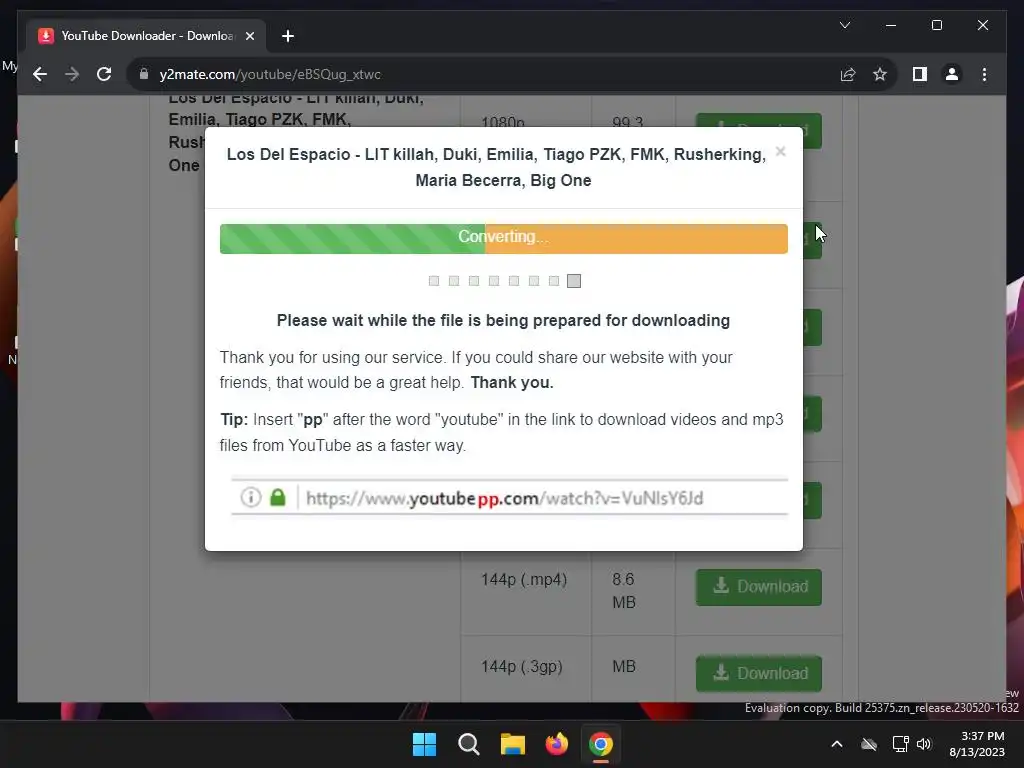
Task: Close the YouTube Downloader tab
Action: 249,36
